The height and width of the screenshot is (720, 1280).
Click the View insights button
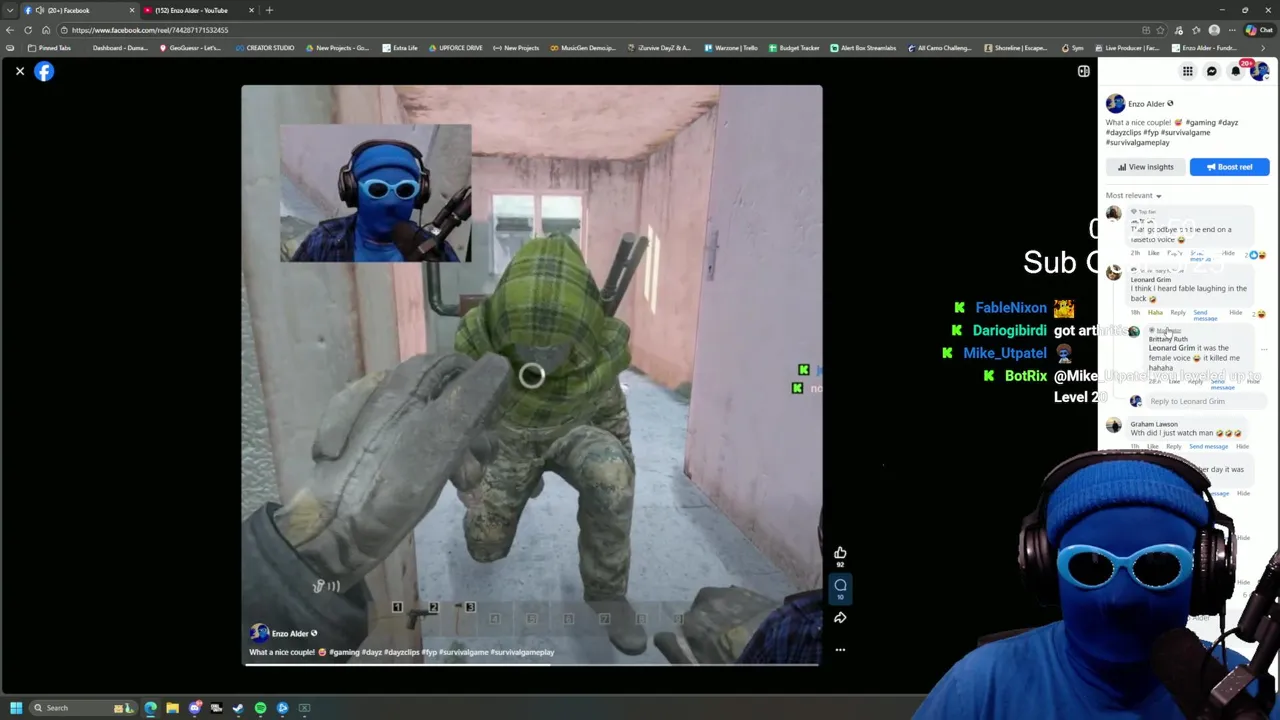(1146, 167)
